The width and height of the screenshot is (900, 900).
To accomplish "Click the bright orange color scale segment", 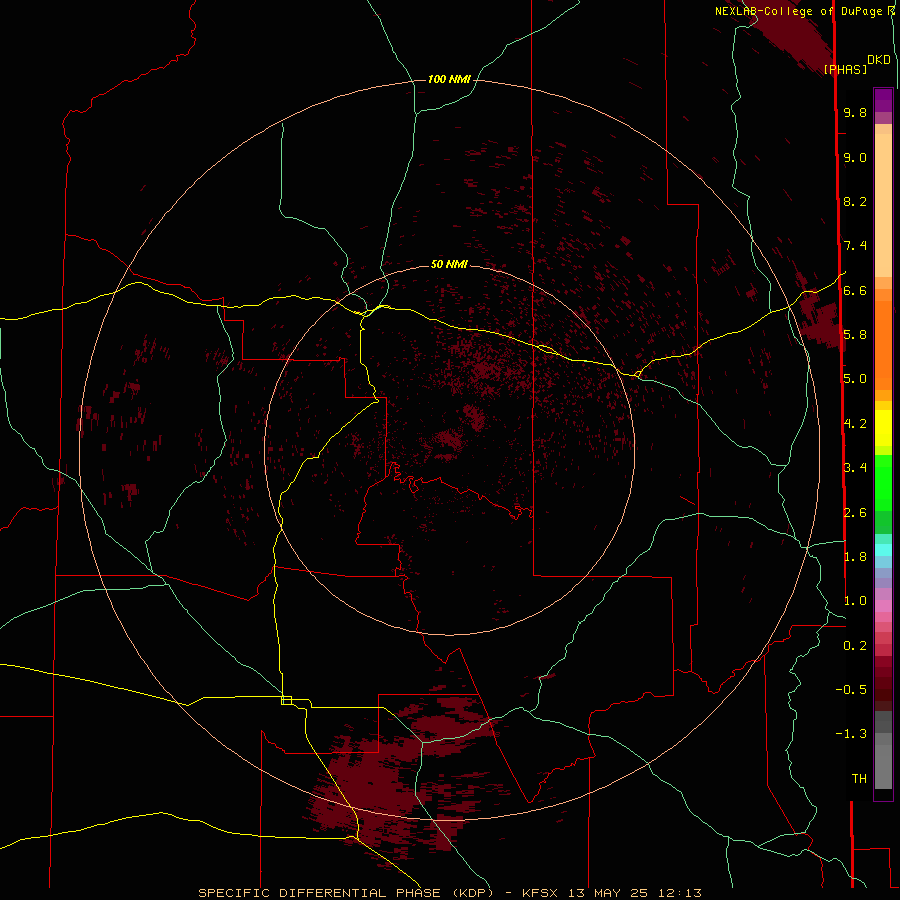I will [x=883, y=346].
